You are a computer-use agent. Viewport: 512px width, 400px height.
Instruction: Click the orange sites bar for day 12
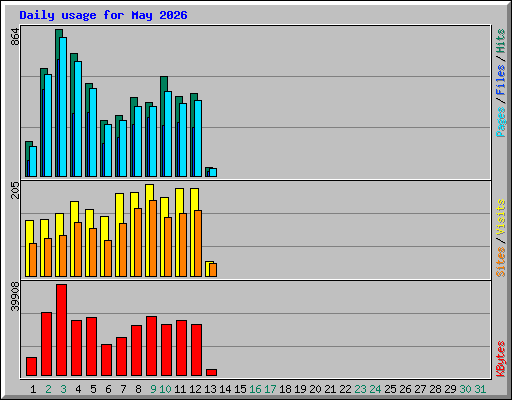tap(198, 243)
